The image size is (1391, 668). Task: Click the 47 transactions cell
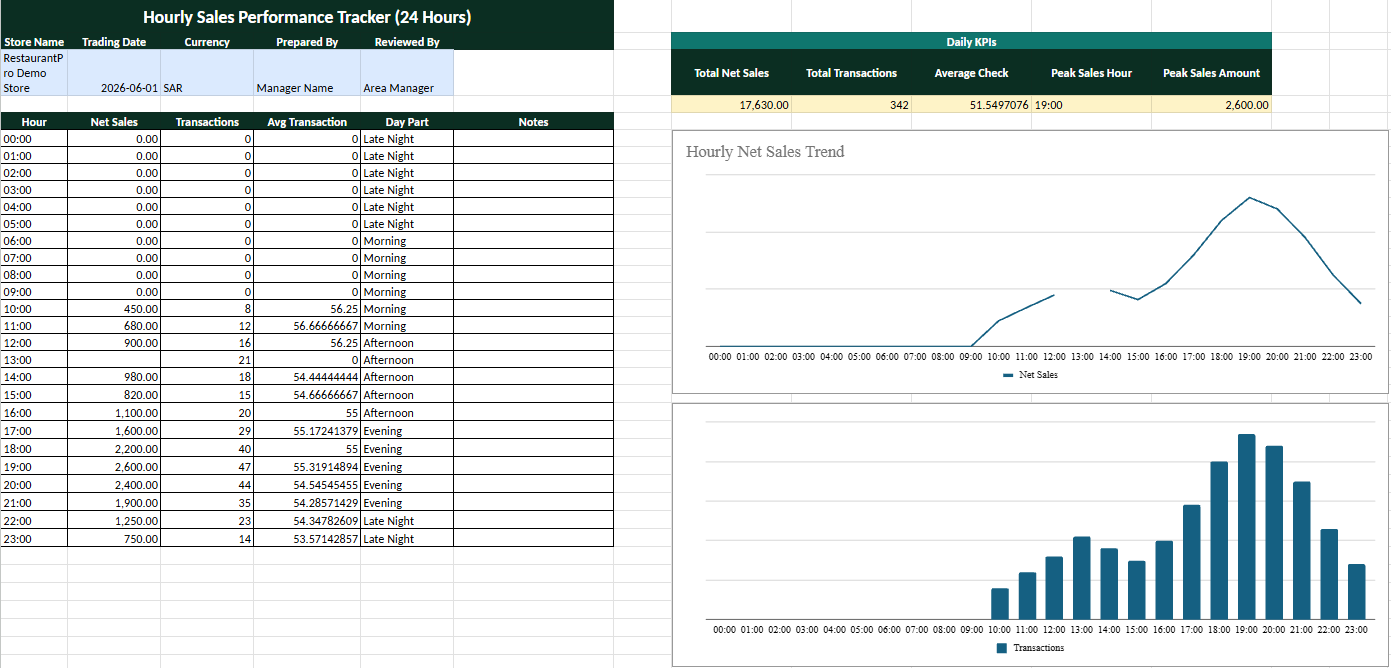pos(207,467)
